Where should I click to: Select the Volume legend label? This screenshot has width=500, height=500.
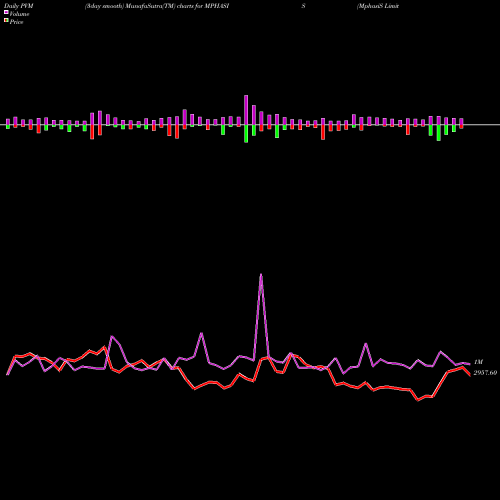[x=19, y=14]
